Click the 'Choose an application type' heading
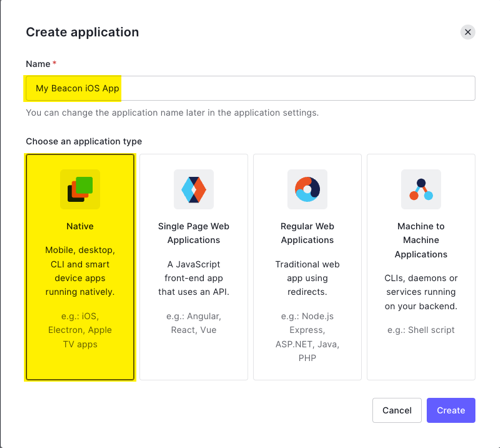Viewport: 500px width, 448px height. 84,141
